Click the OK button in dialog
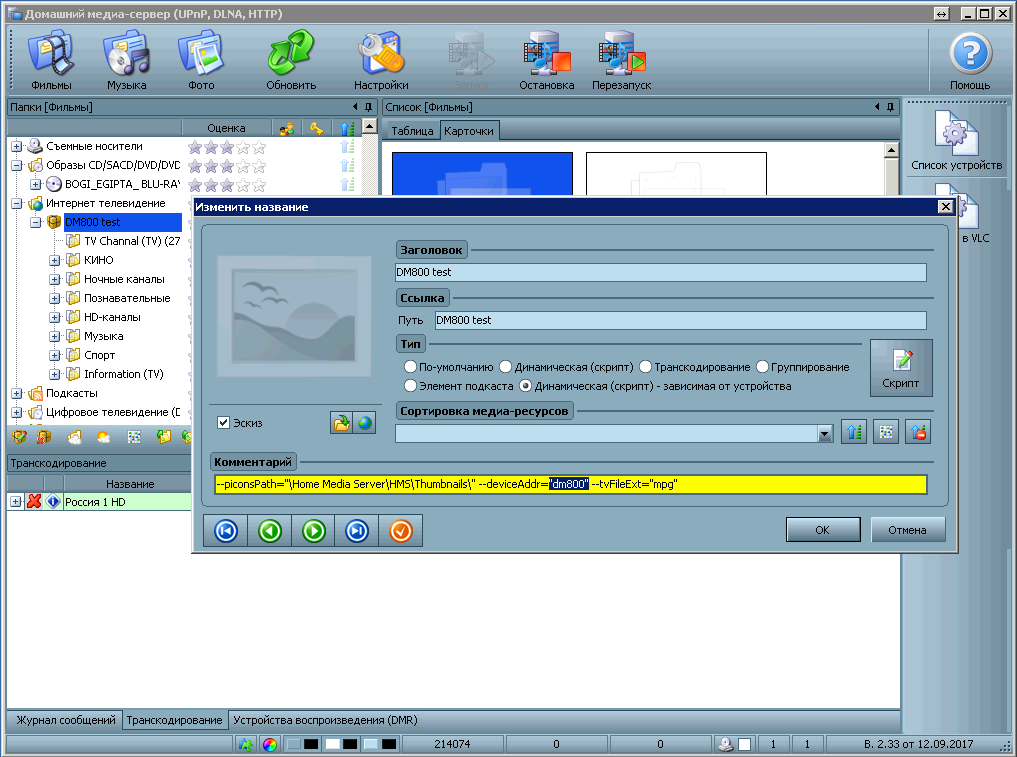Screen dimensions: 1017x757 point(822,530)
